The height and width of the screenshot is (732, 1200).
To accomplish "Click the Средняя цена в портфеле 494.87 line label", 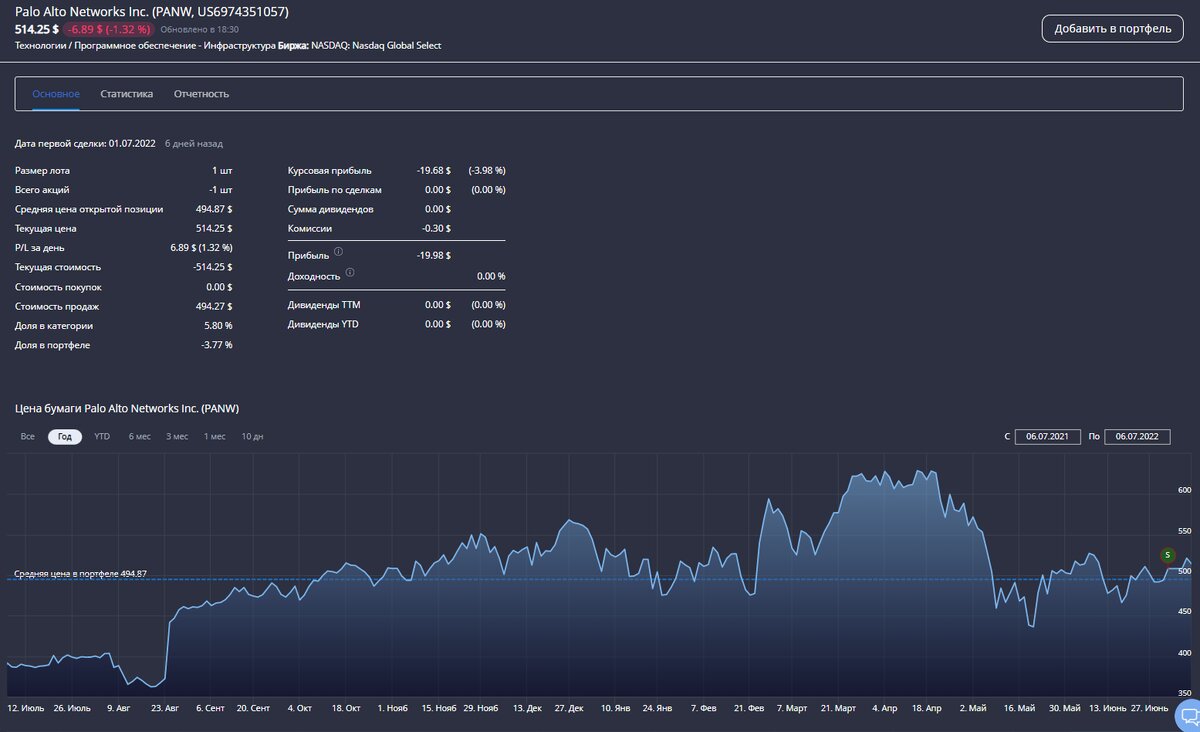I will [80, 574].
